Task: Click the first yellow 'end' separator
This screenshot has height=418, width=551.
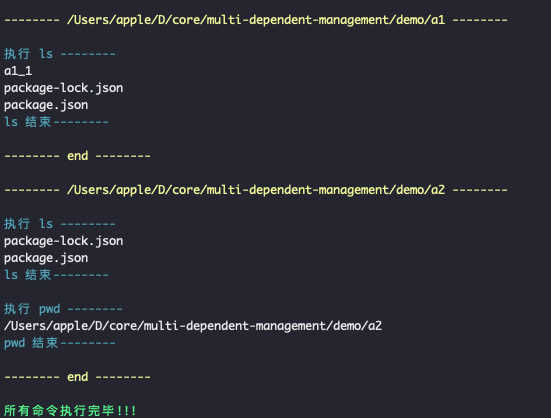Action: (77, 156)
